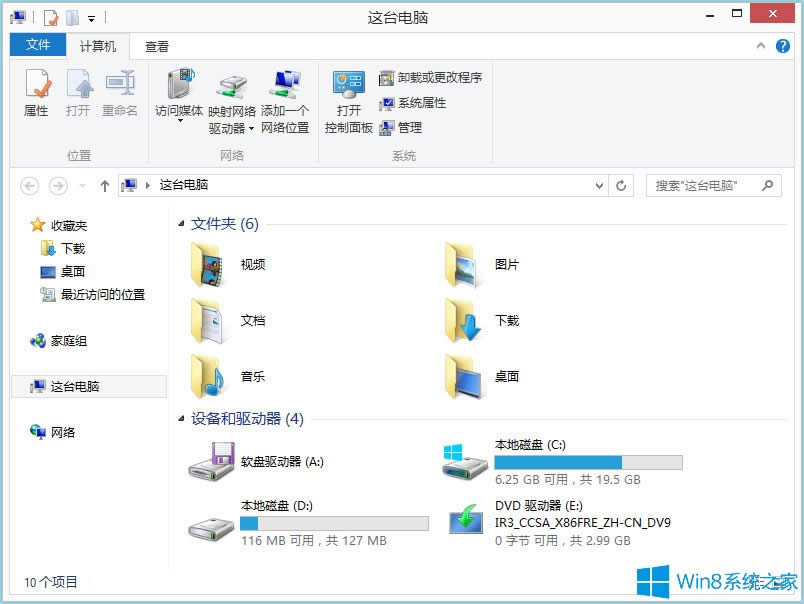Click the back navigation button
This screenshot has height=604, width=804.
[30, 185]
